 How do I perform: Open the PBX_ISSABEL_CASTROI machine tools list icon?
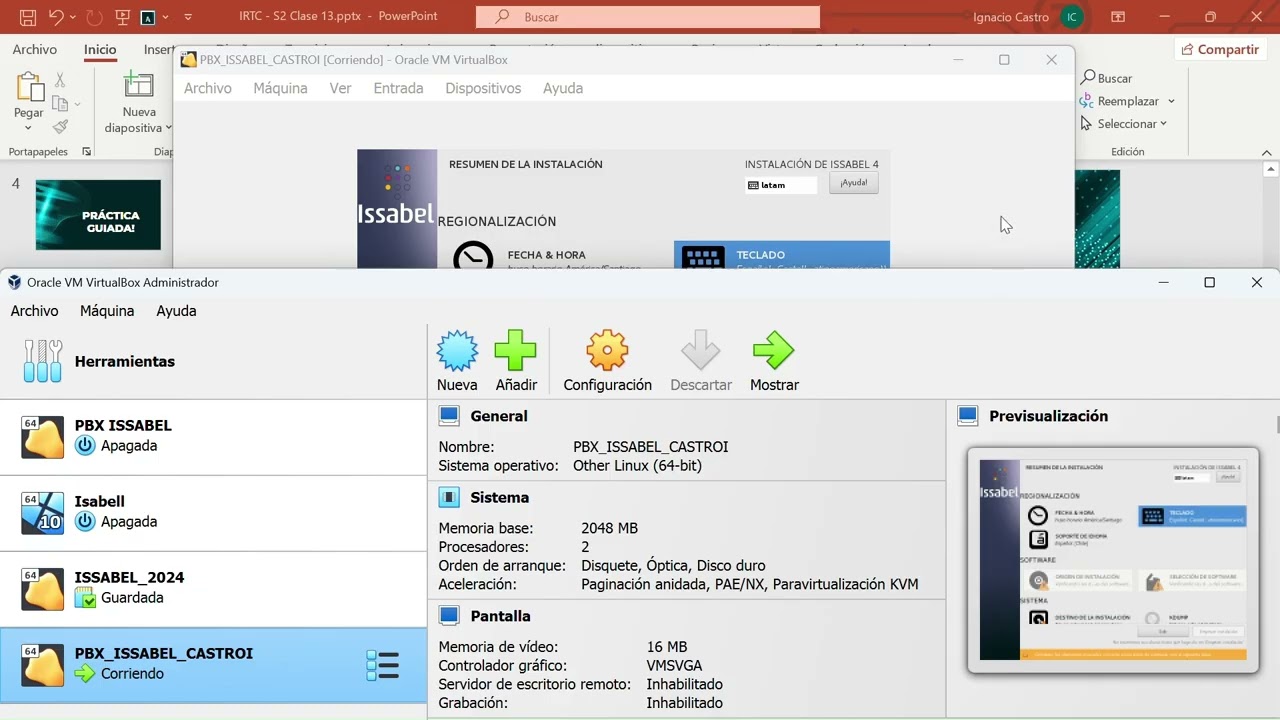point(383,665)
